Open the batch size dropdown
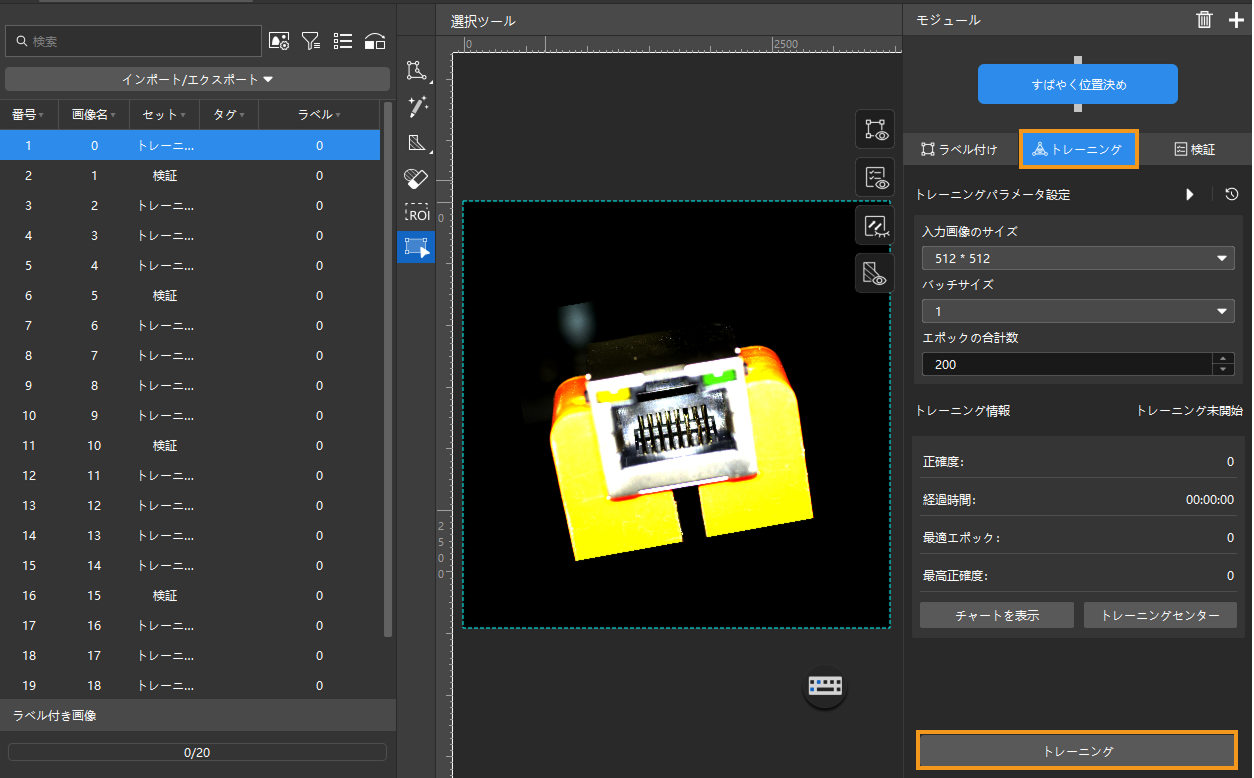This screenshot has height=778, width=1254. [1077, 311]
